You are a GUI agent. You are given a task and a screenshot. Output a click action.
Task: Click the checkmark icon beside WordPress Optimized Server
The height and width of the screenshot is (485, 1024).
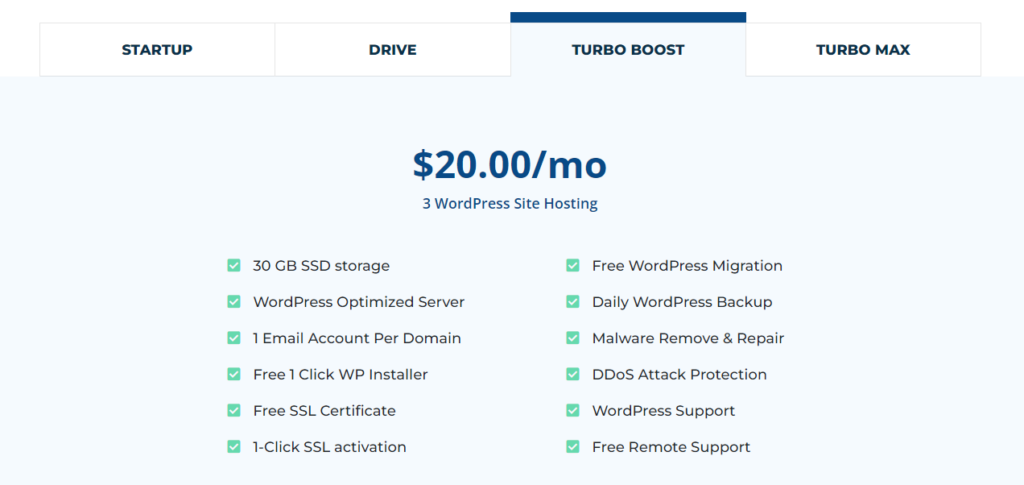234,302
